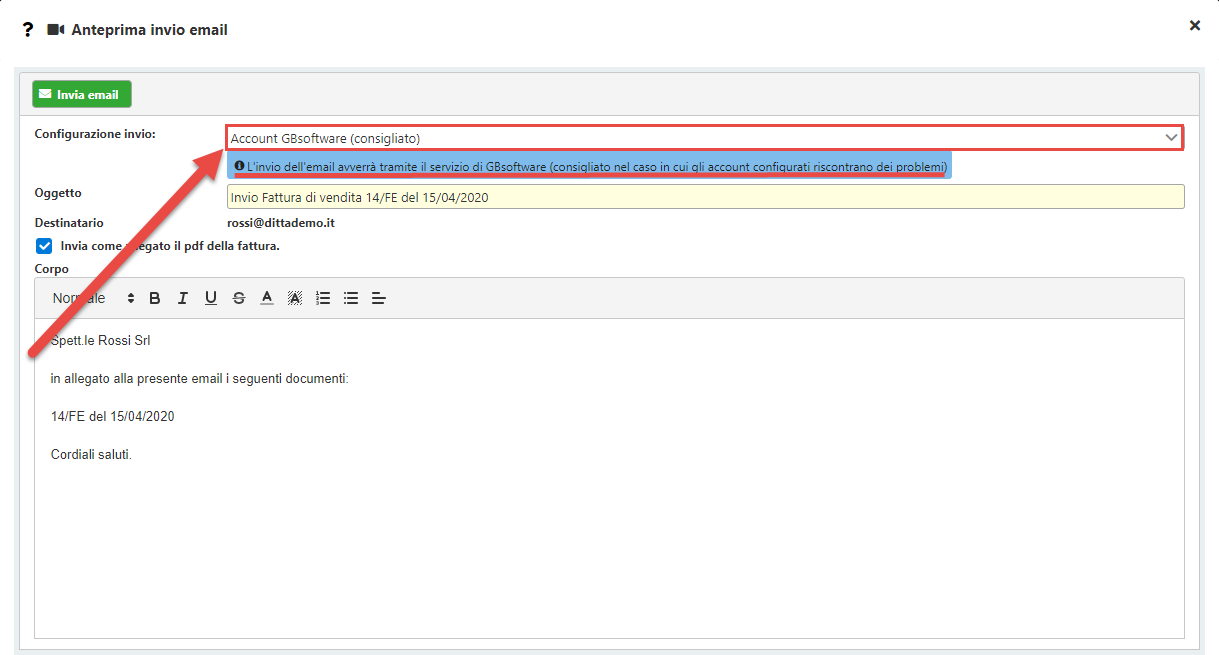Viewport: 1219px width, 655px height.
Task: Toggle strikethrough formatting
Action: pyautogui.click(x=239, y=298)
